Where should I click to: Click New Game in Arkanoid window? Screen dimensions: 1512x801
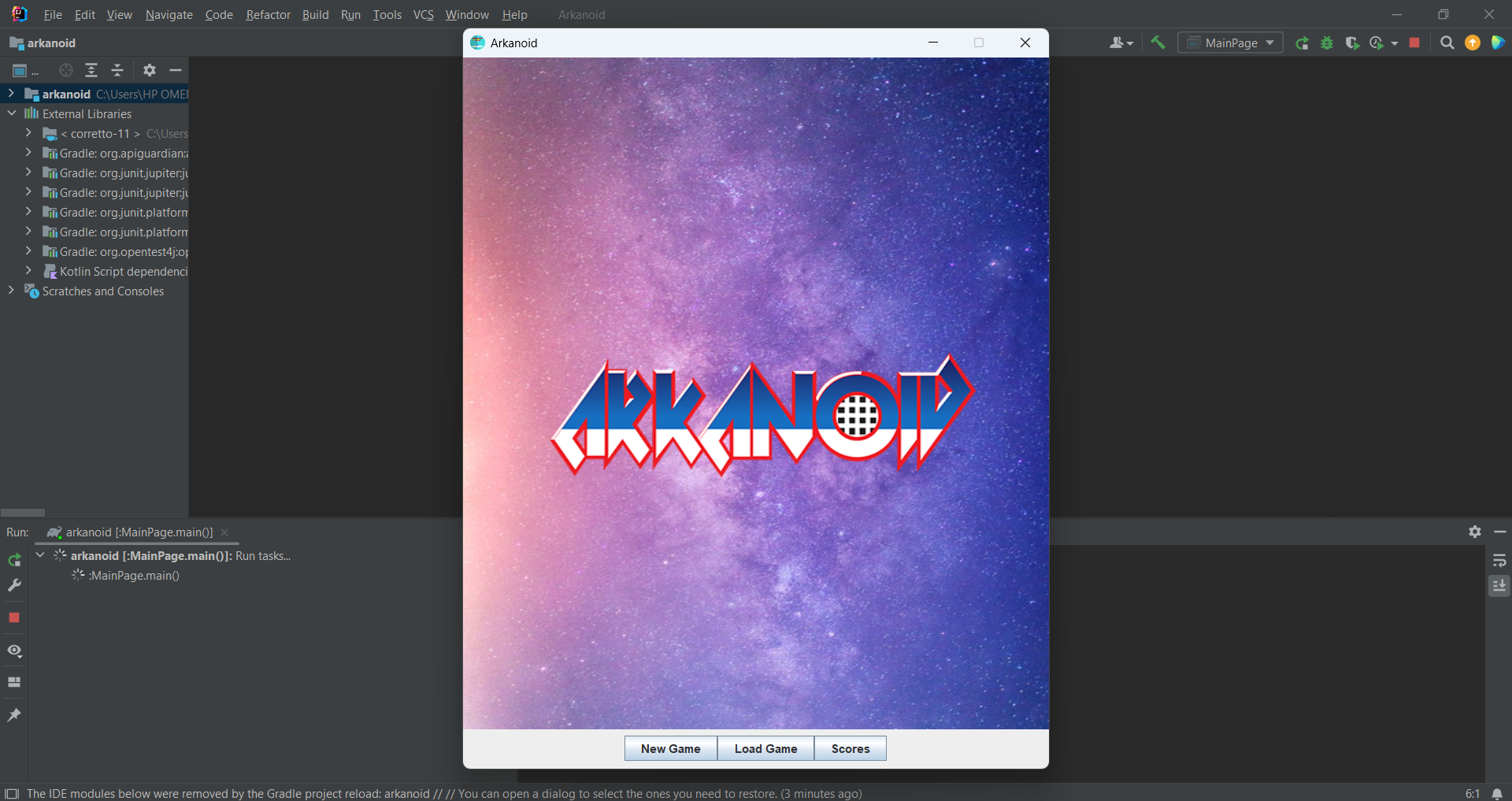671,748
